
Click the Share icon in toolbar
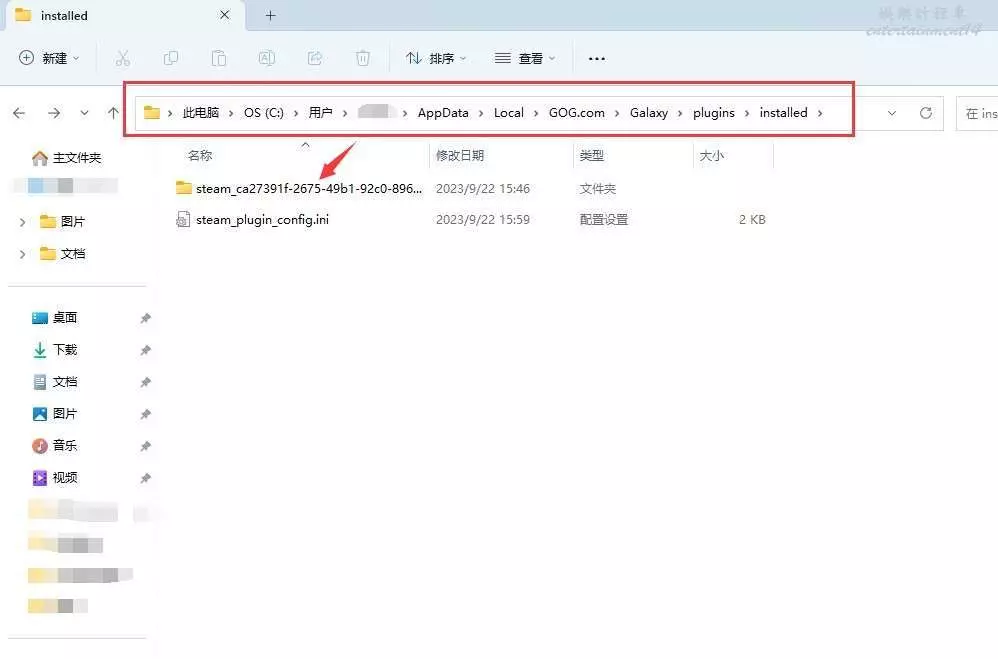point(315,58)
